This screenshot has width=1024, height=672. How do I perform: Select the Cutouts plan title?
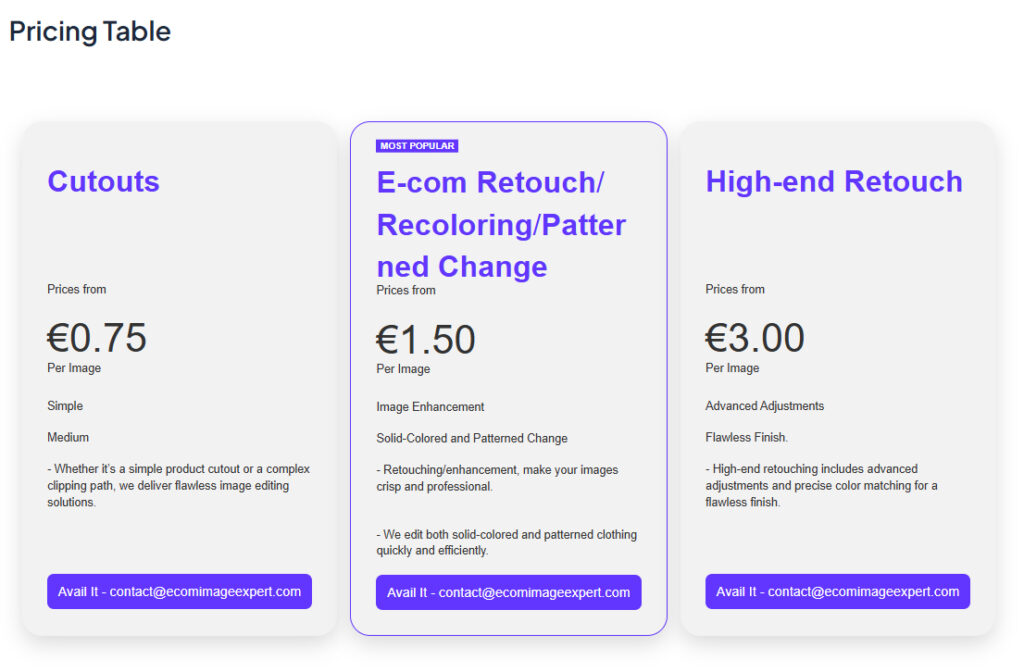tap(103, 181)
